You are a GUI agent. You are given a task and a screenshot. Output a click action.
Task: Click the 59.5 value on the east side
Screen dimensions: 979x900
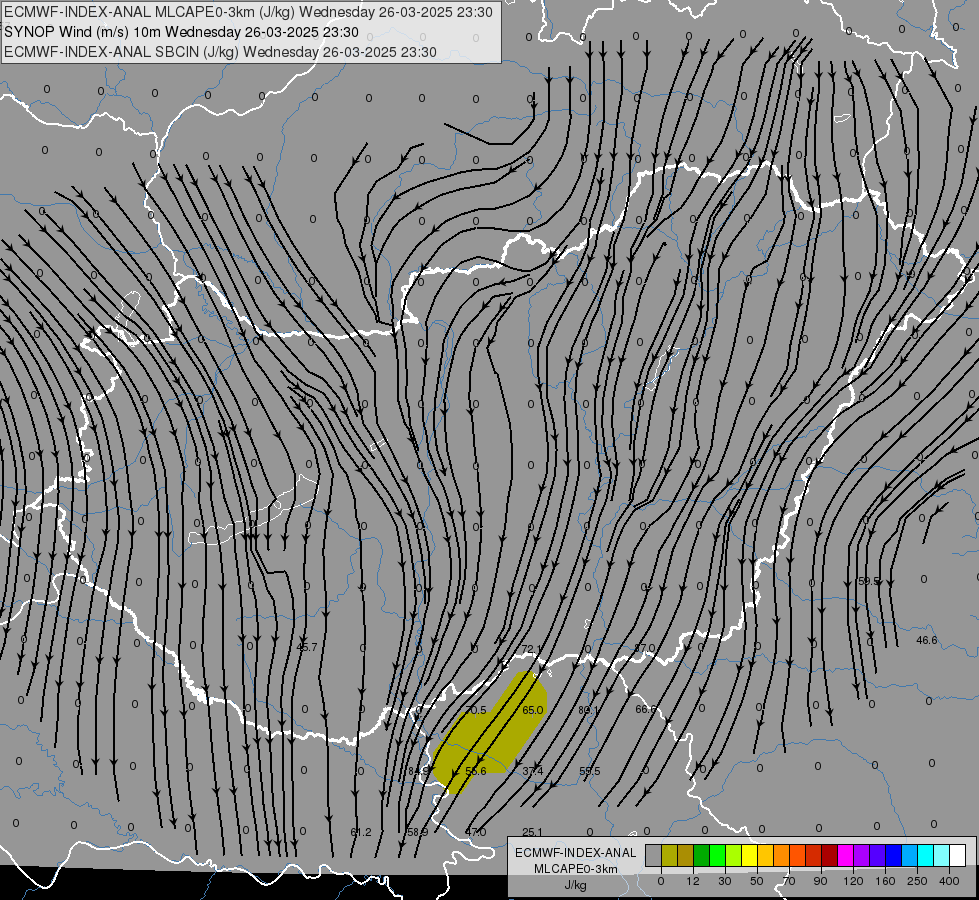pyautogui.click(x=868, y=581)
